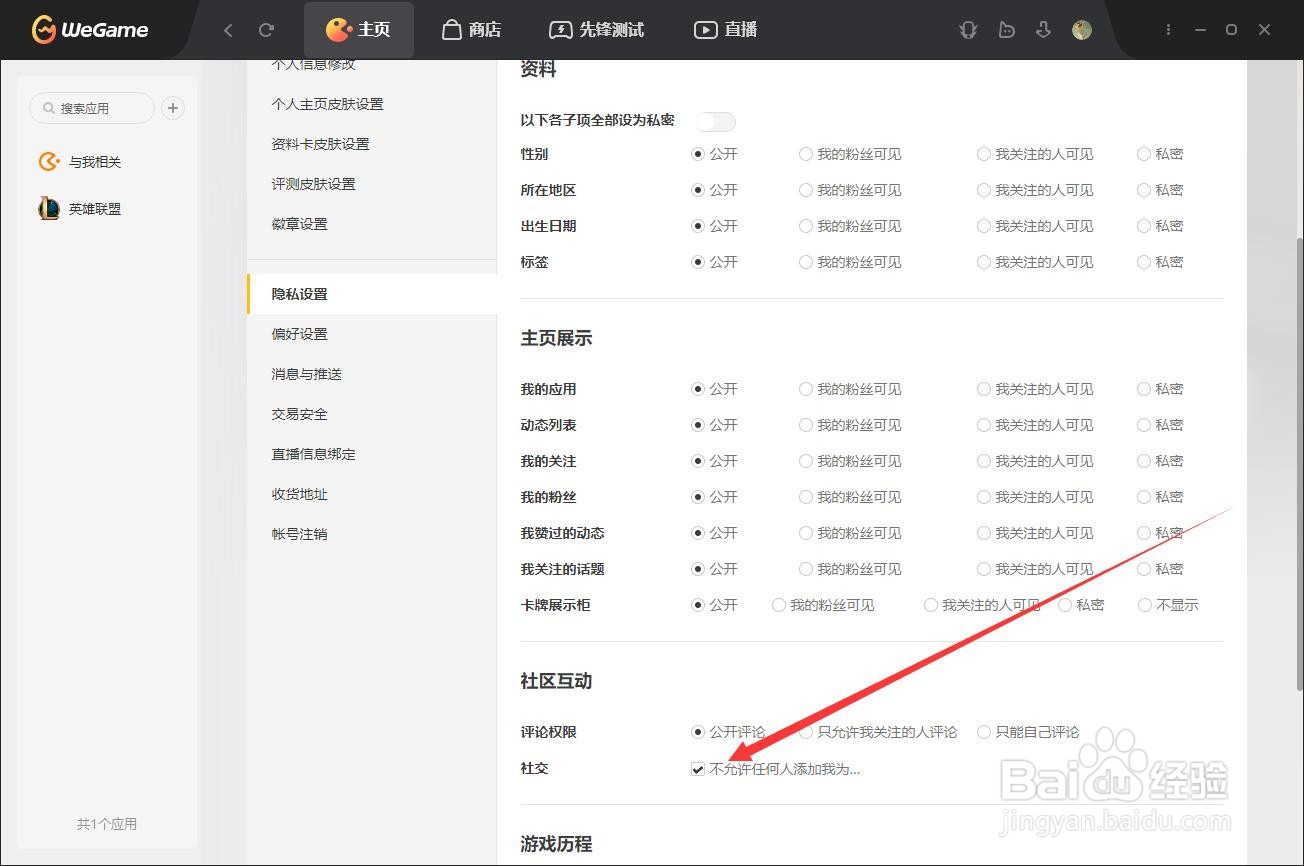Open the 商店 tab
The image size is (1304, 866).
471,30
